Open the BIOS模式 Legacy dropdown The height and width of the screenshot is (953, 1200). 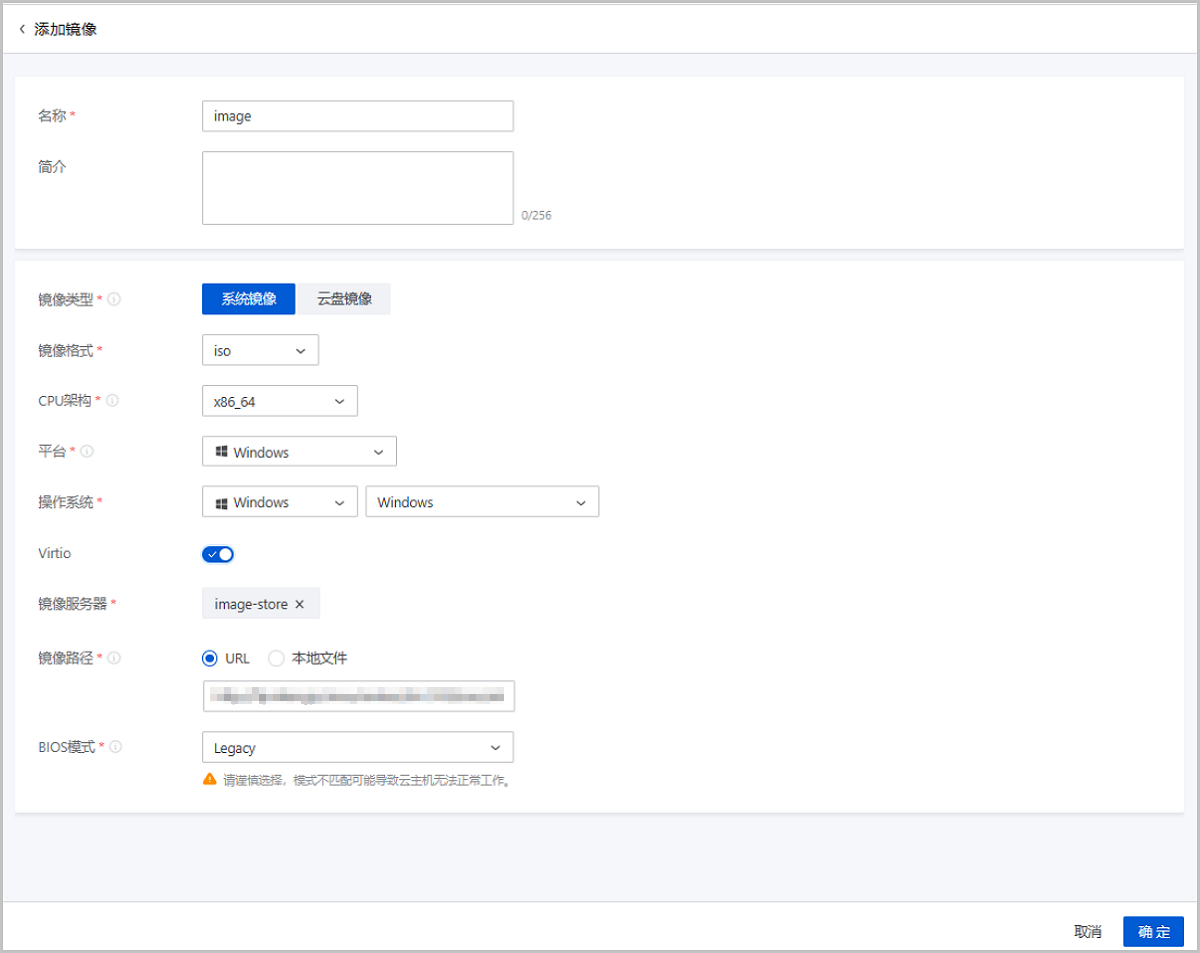[357, 748]
